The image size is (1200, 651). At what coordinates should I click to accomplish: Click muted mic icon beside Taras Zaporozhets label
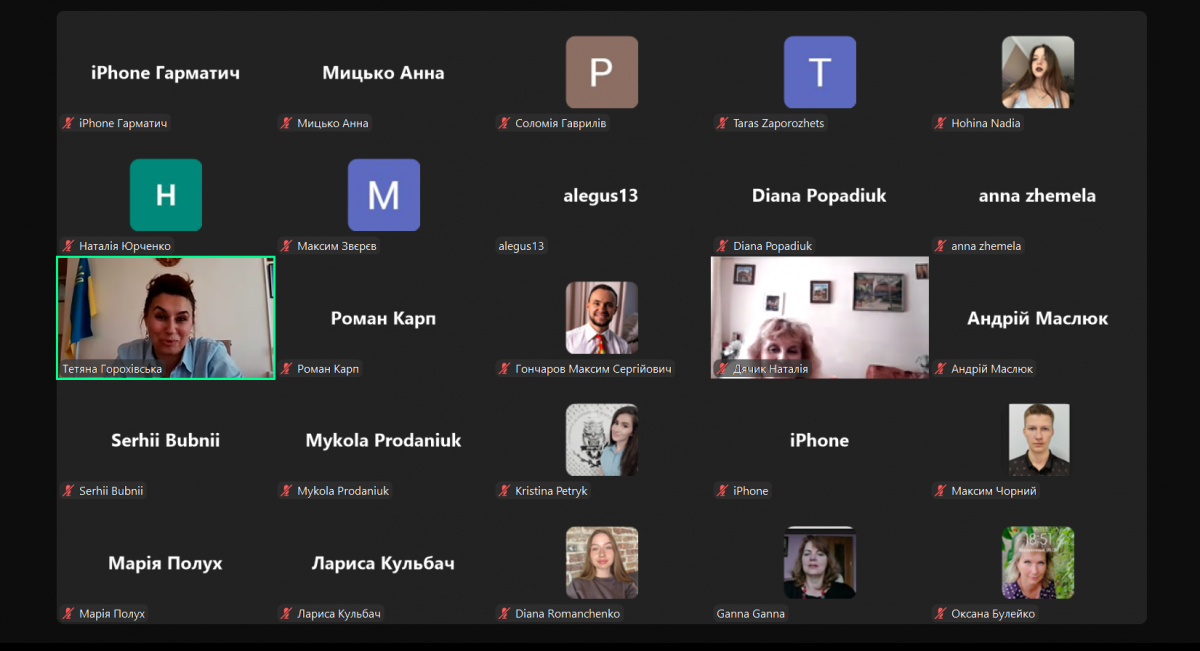pyautogui.click(x=722, y=123)
